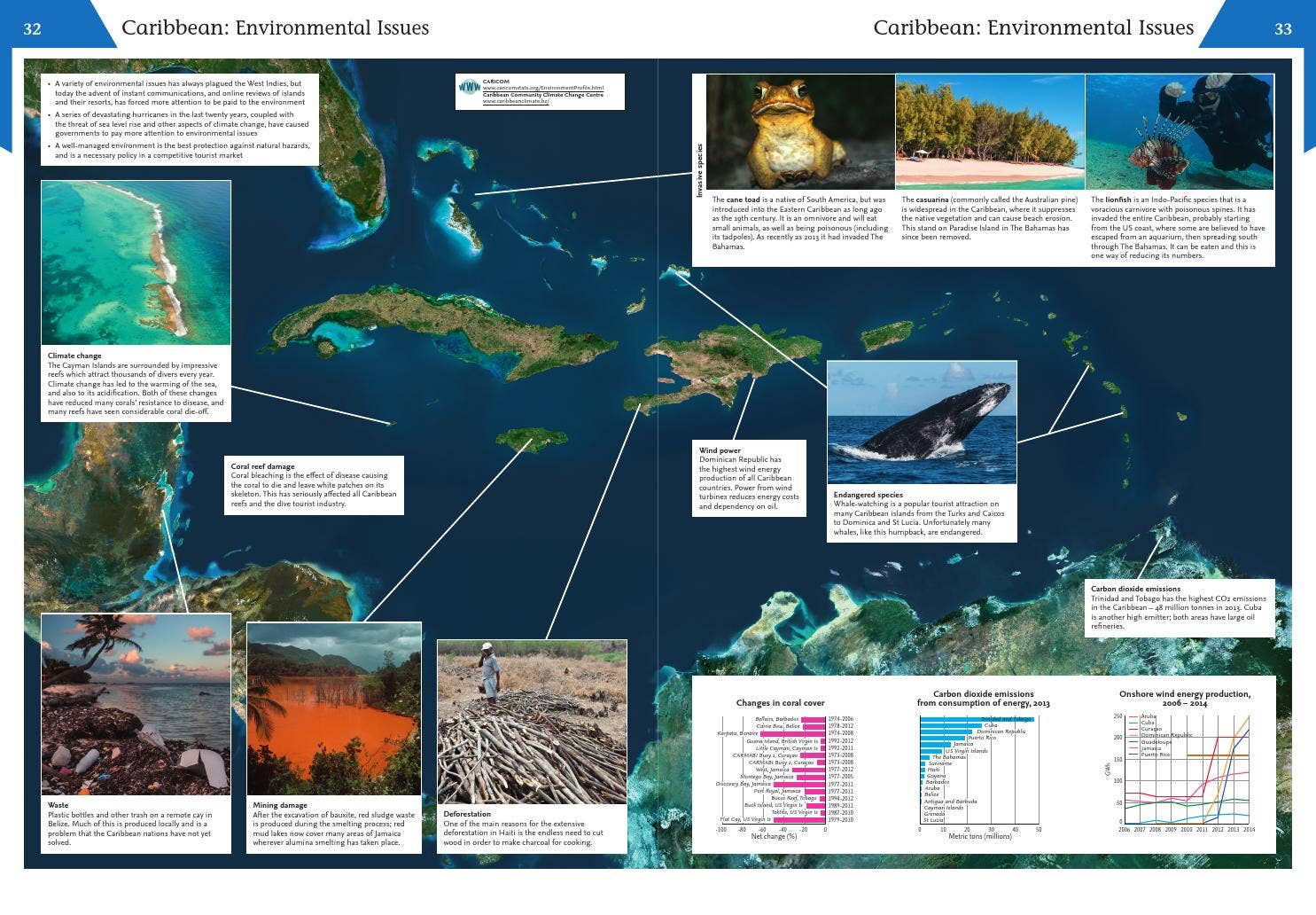This screenshot has height=915, width=1316.
Task: Open www.caricomstats.org/EnvironmentProfile.html link
Action: tap(543, 88)
